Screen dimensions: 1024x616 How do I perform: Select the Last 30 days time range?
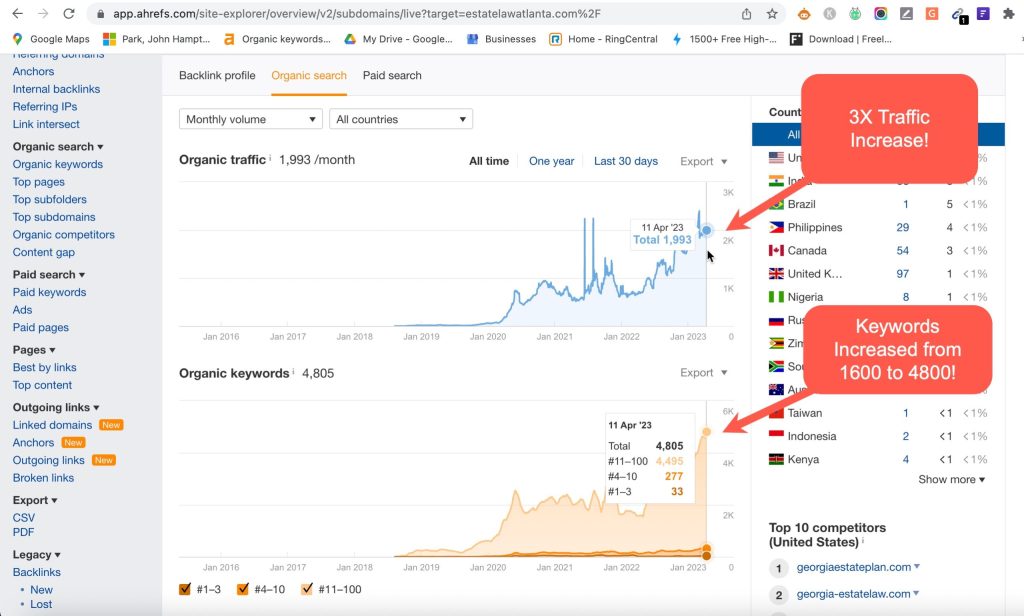click(x=625, y=161)
